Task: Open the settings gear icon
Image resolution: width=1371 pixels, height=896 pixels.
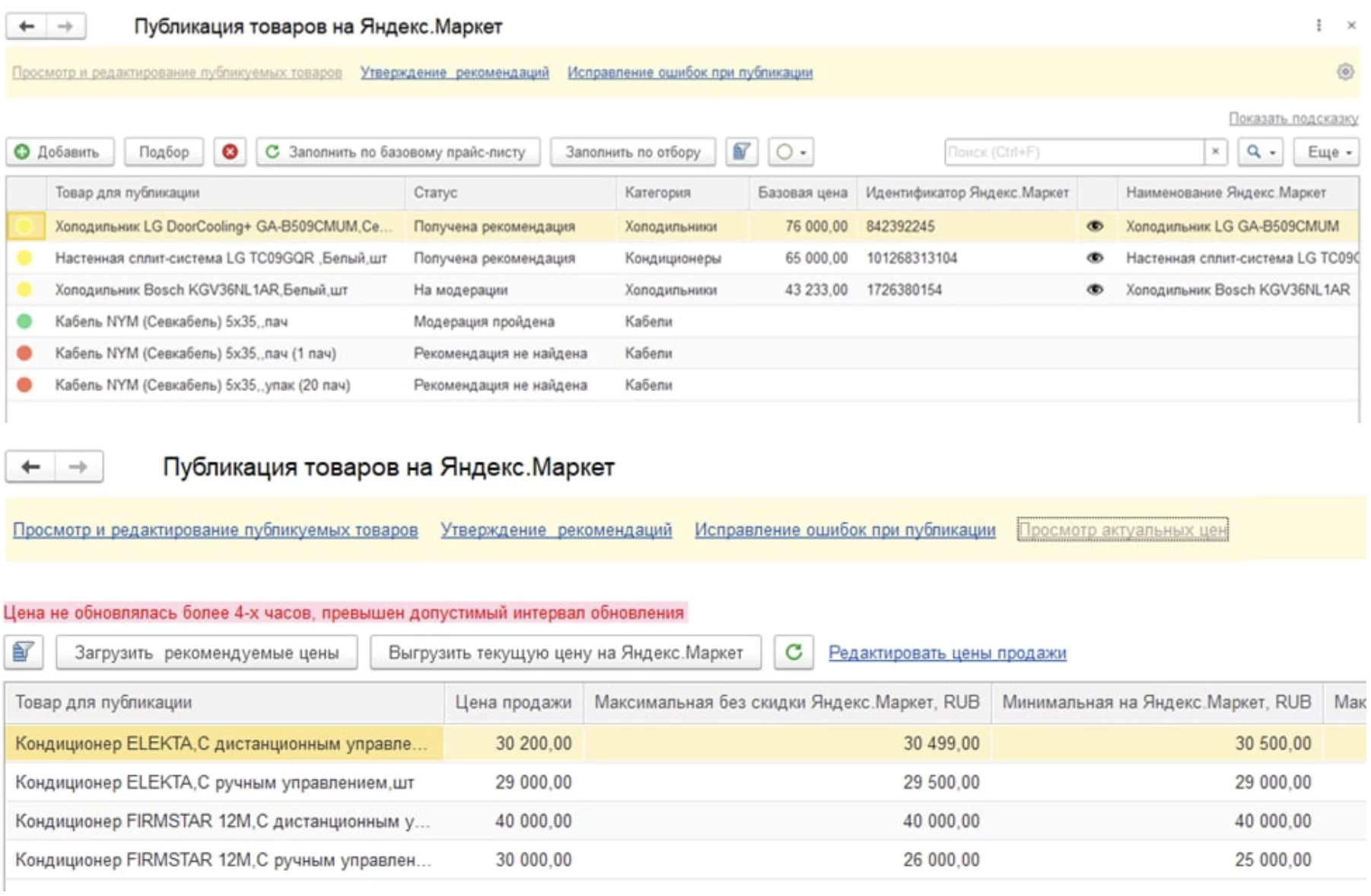Action: tap(1345, 71)
